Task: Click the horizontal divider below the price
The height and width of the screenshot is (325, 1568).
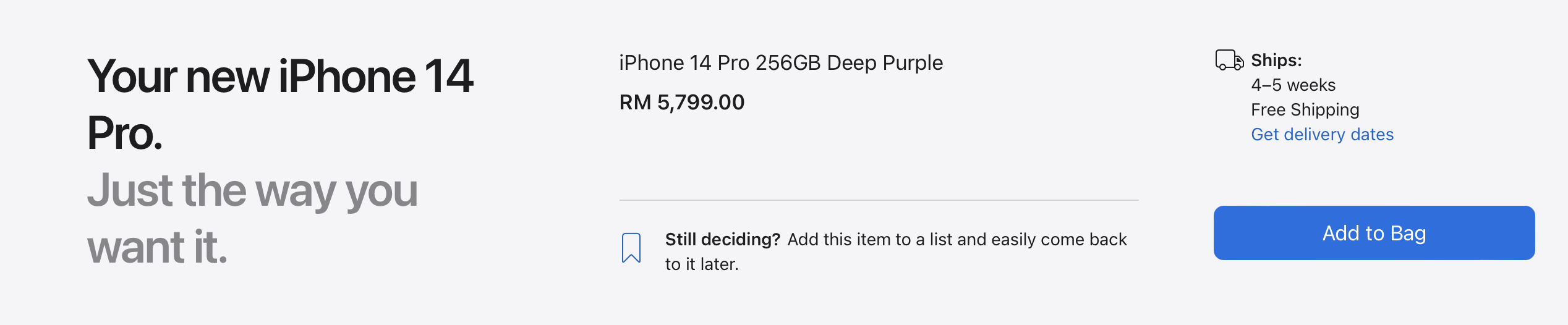Action: point(879,200)
